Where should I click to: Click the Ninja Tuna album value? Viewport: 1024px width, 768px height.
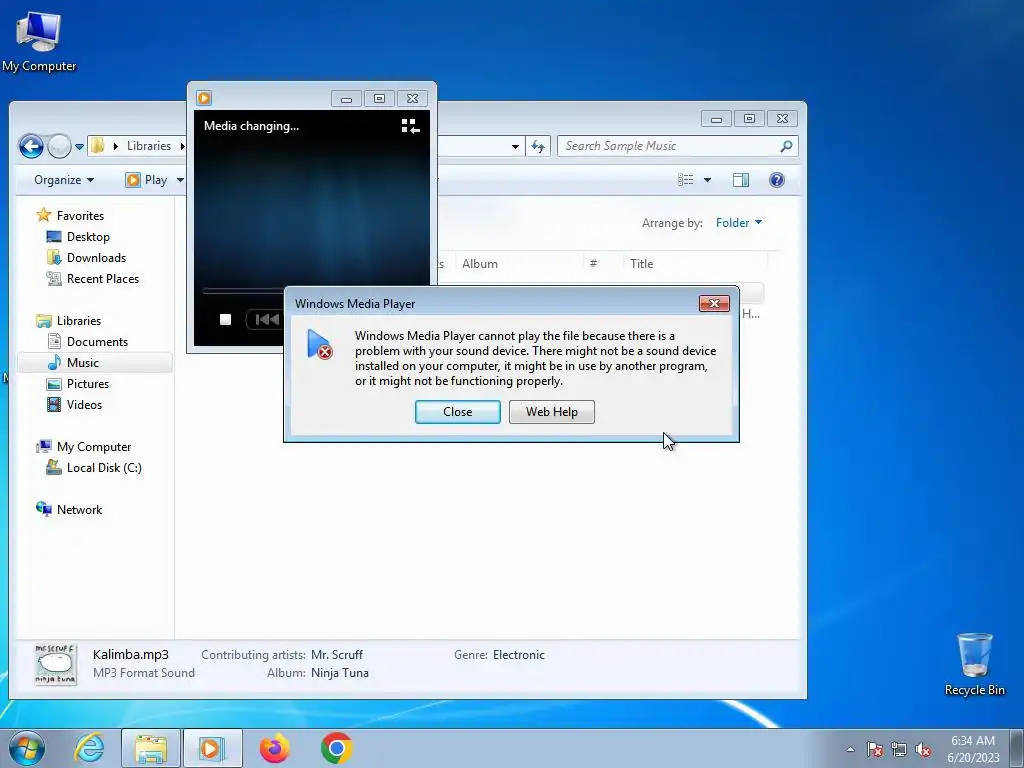[x=340, y=673]
